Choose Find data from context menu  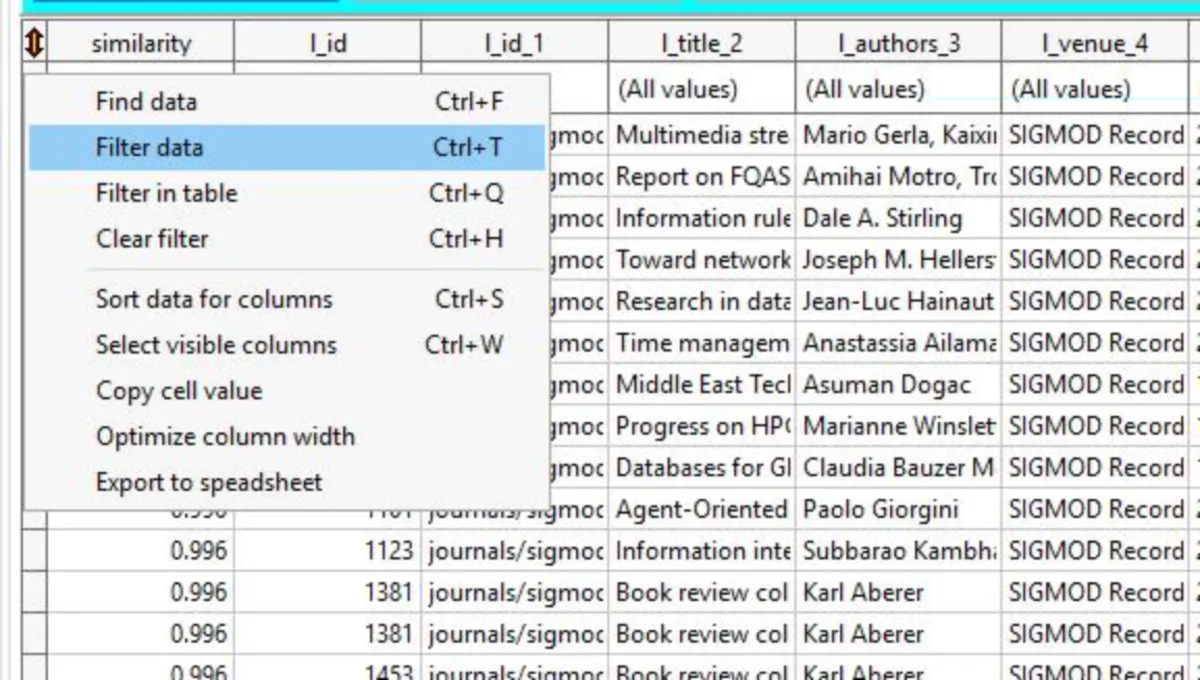pyautogui.click(x=287, y=102)
